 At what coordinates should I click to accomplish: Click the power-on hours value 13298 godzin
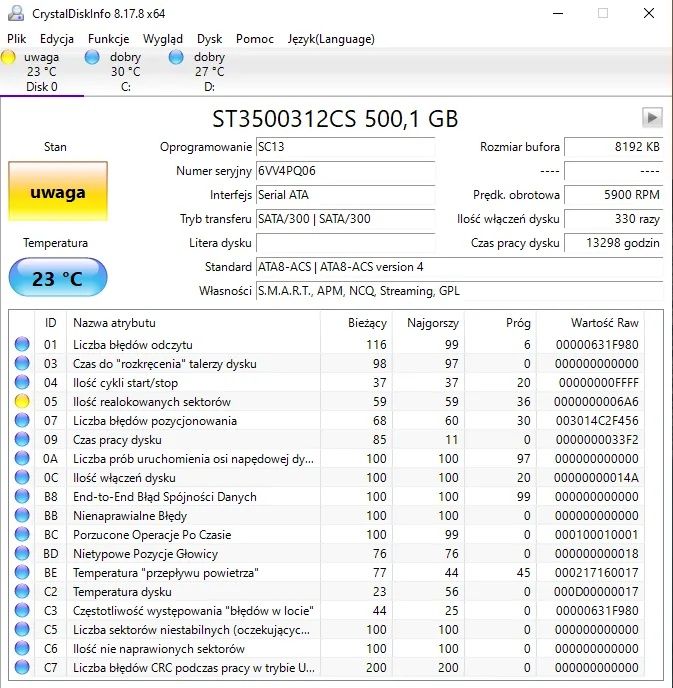tap(613, 243)
